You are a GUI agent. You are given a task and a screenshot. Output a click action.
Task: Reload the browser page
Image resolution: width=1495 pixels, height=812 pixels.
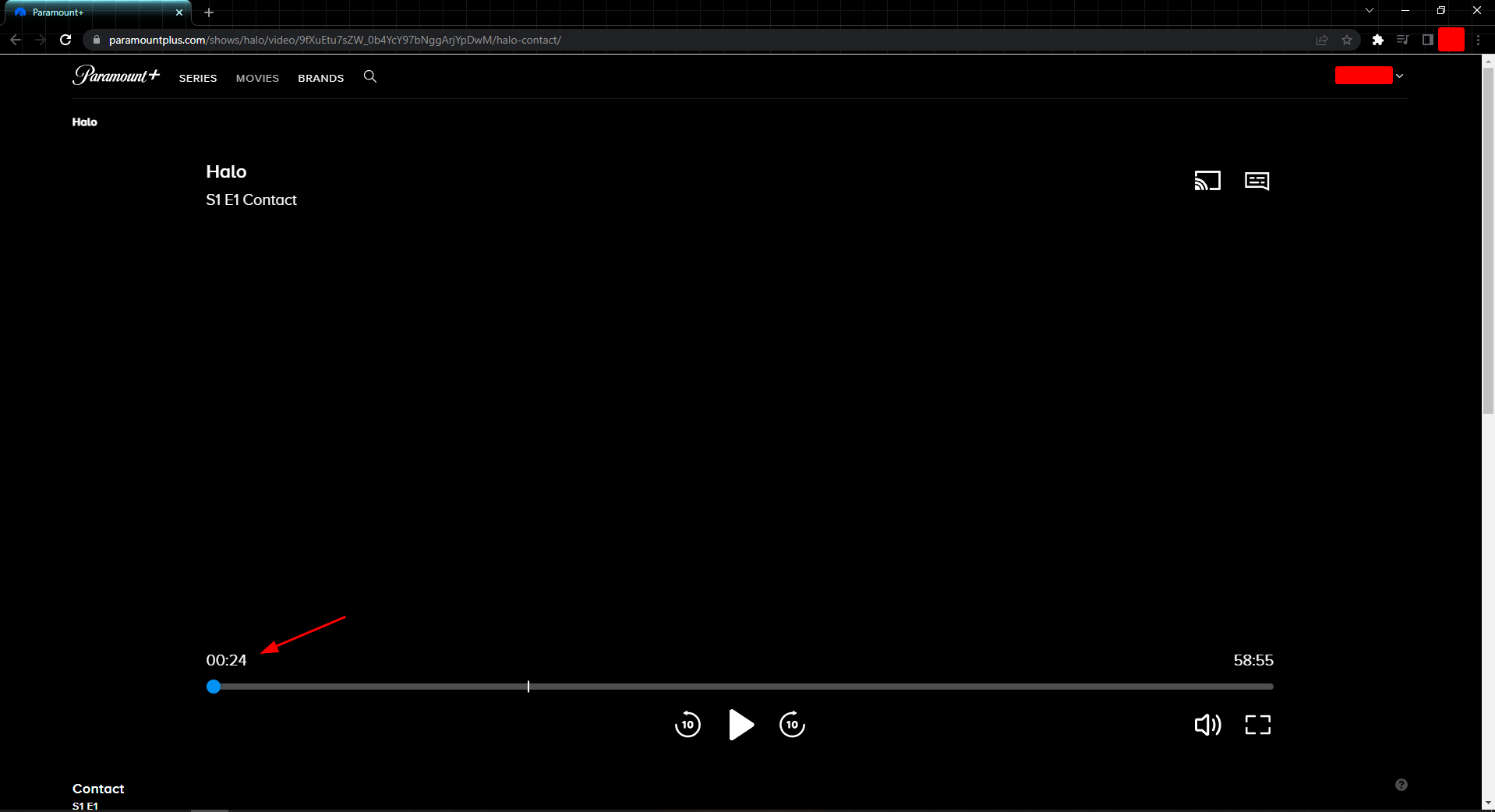[x=65, y=40]
